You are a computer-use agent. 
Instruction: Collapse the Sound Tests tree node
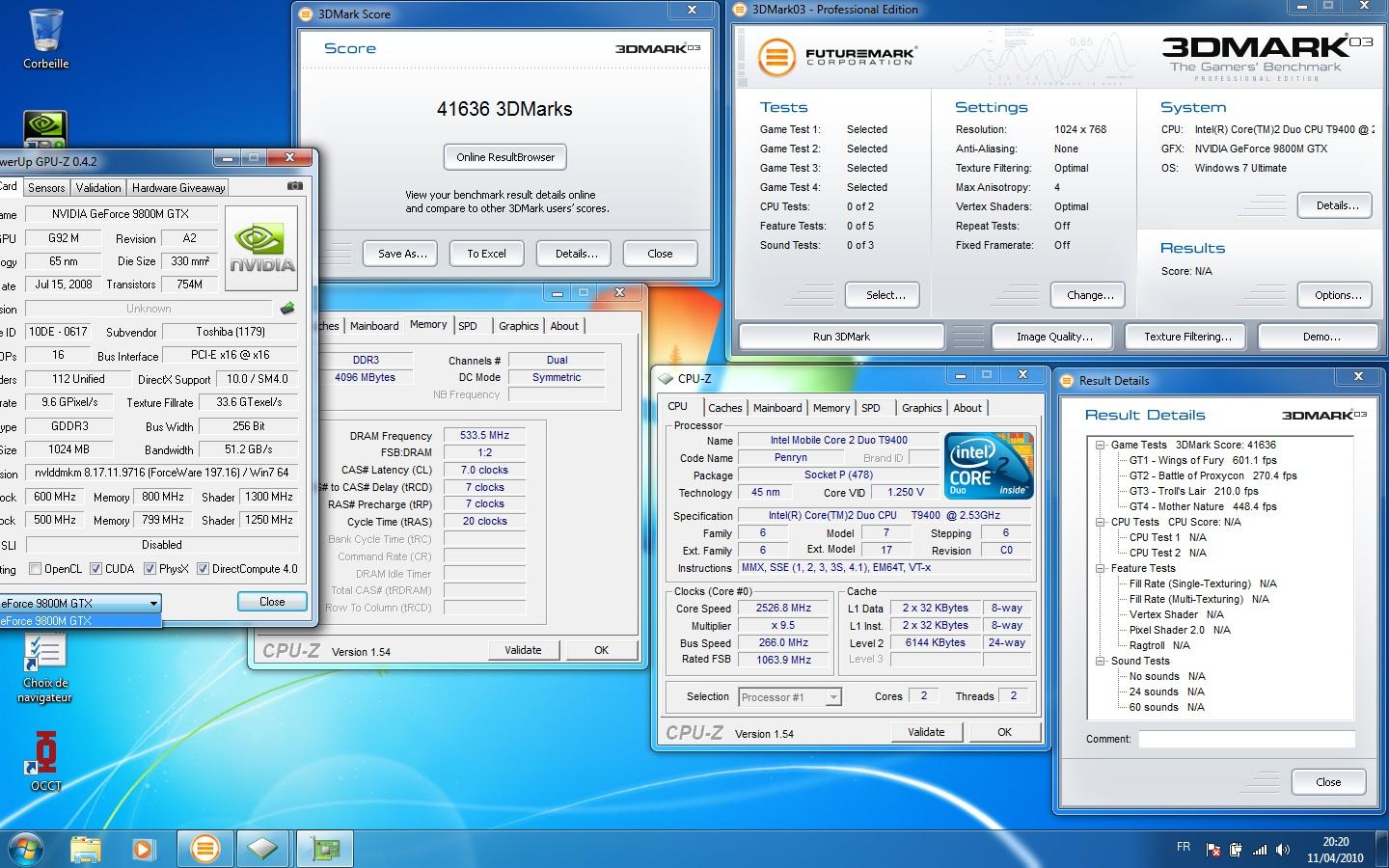tap(1100, 661)
